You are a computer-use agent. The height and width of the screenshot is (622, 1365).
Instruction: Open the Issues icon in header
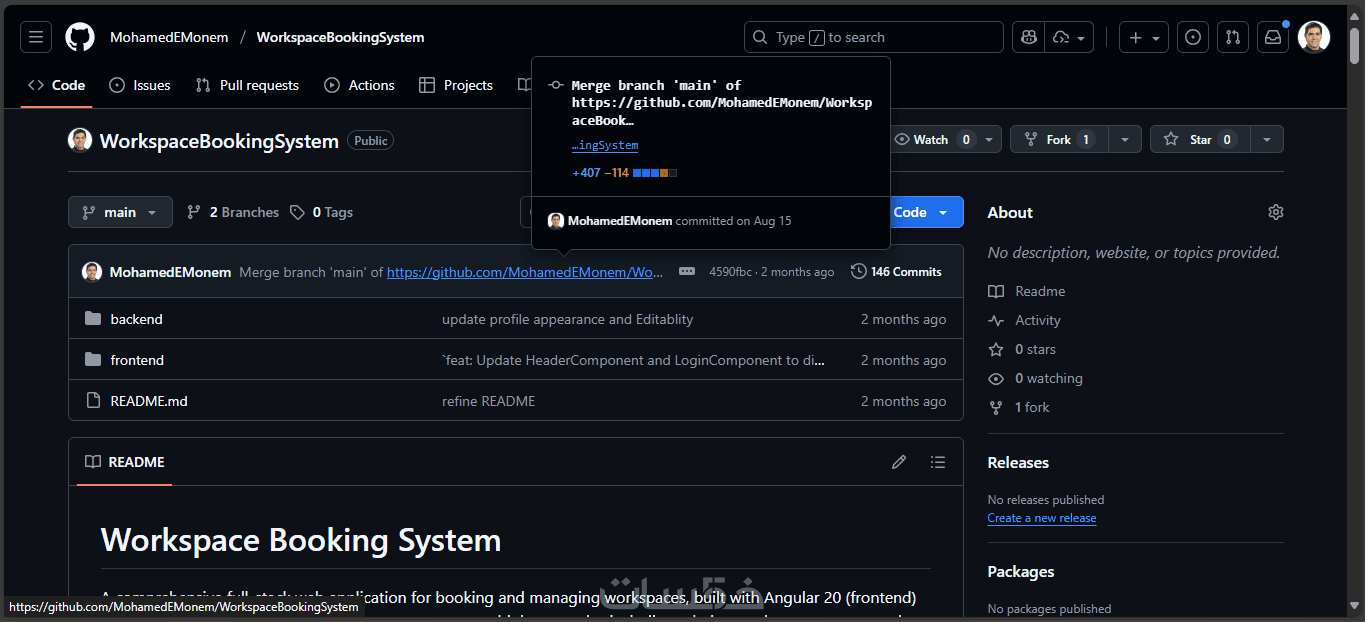[1193, 37]
